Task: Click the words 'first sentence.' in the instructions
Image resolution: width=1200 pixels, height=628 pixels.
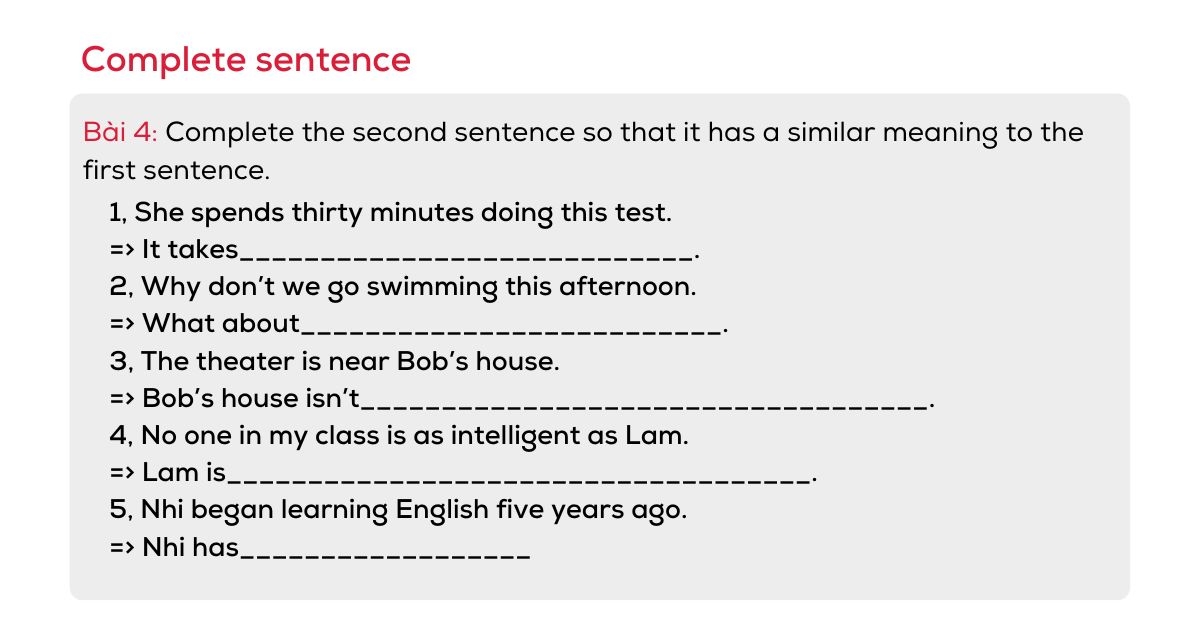Action: click(176, 170)
